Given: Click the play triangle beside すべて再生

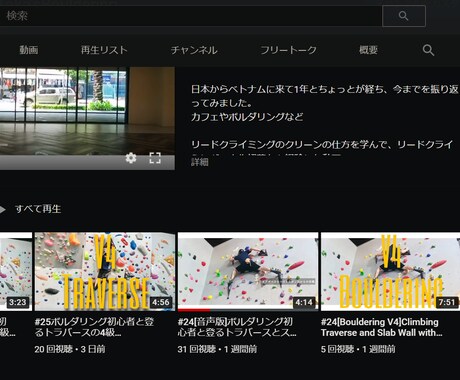Looking at the screenshot, I should tap(3, 209).
